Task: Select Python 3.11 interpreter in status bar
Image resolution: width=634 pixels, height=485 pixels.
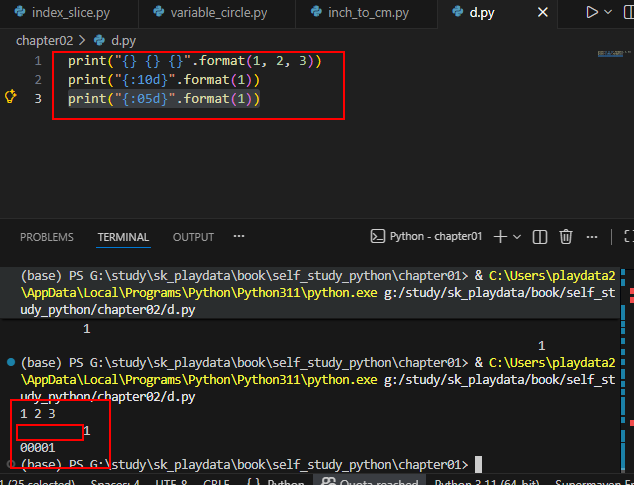Action: [487, 482]
